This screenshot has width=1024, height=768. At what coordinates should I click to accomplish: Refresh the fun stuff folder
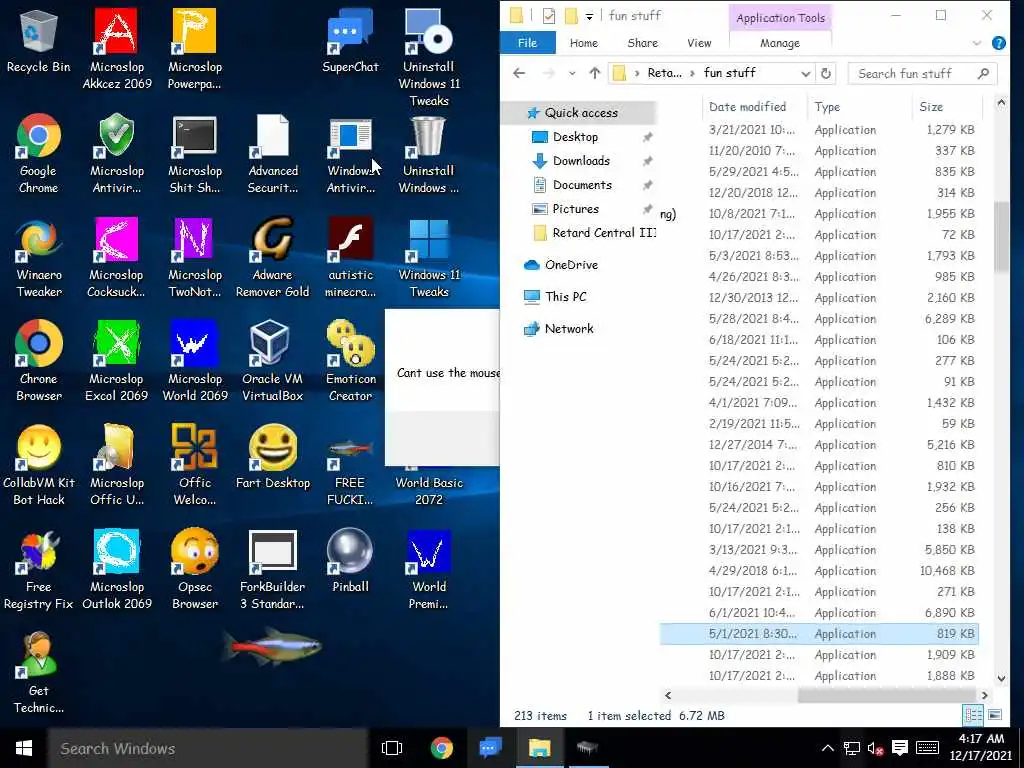pos(826,73)
